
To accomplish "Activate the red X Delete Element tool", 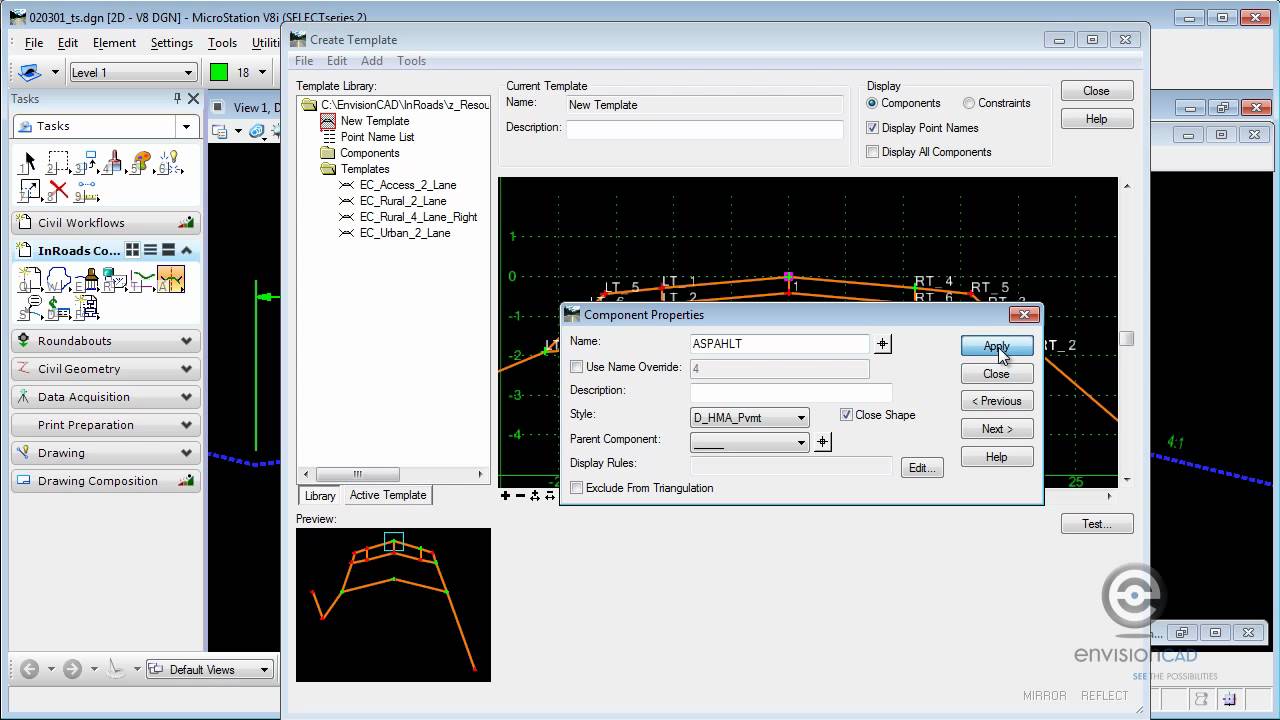I will click(57, 190).
